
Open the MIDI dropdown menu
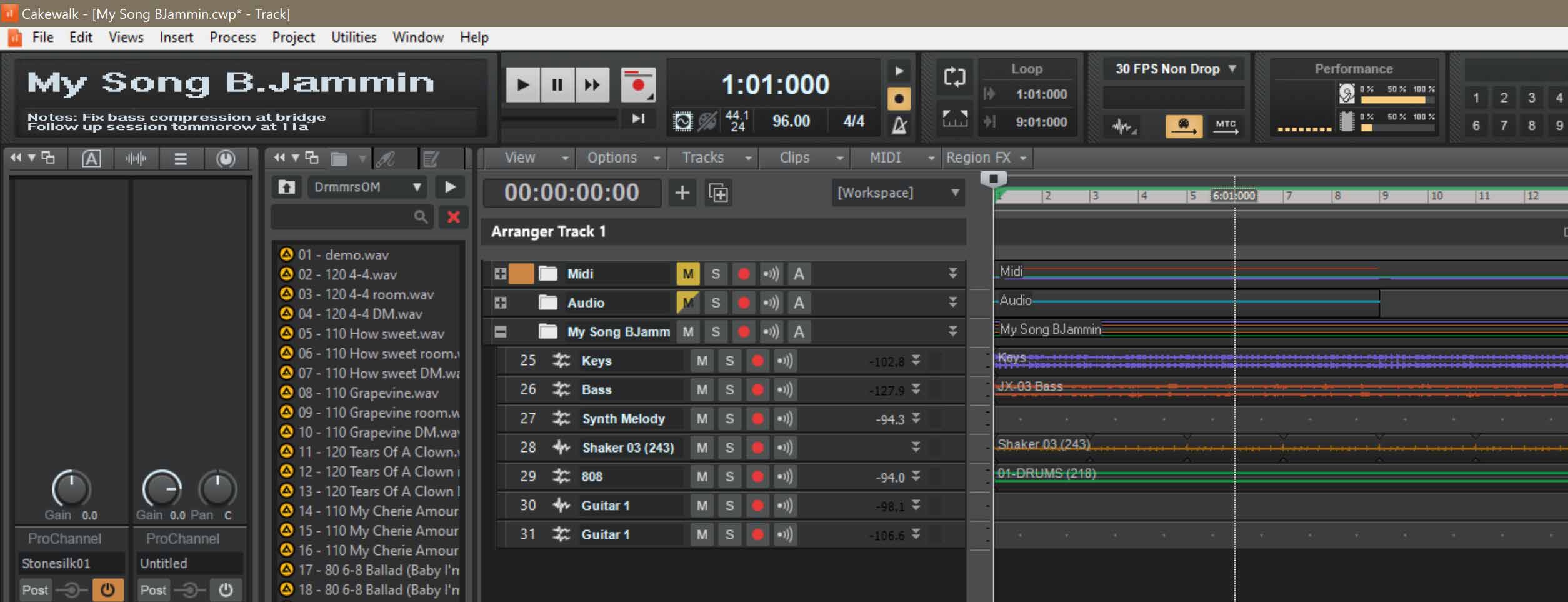[x=896, y=158]
